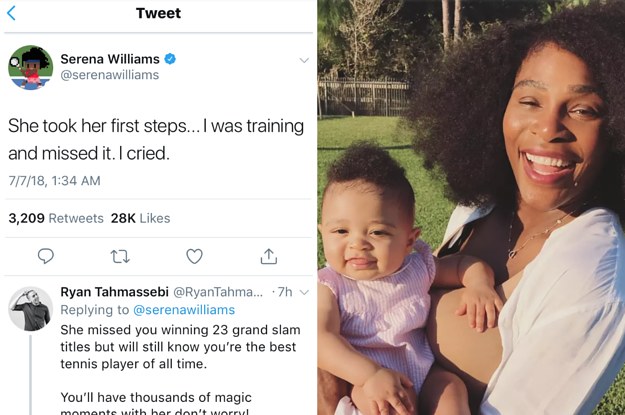
Task: Tap the retweet icon
Action: point(121,257)
